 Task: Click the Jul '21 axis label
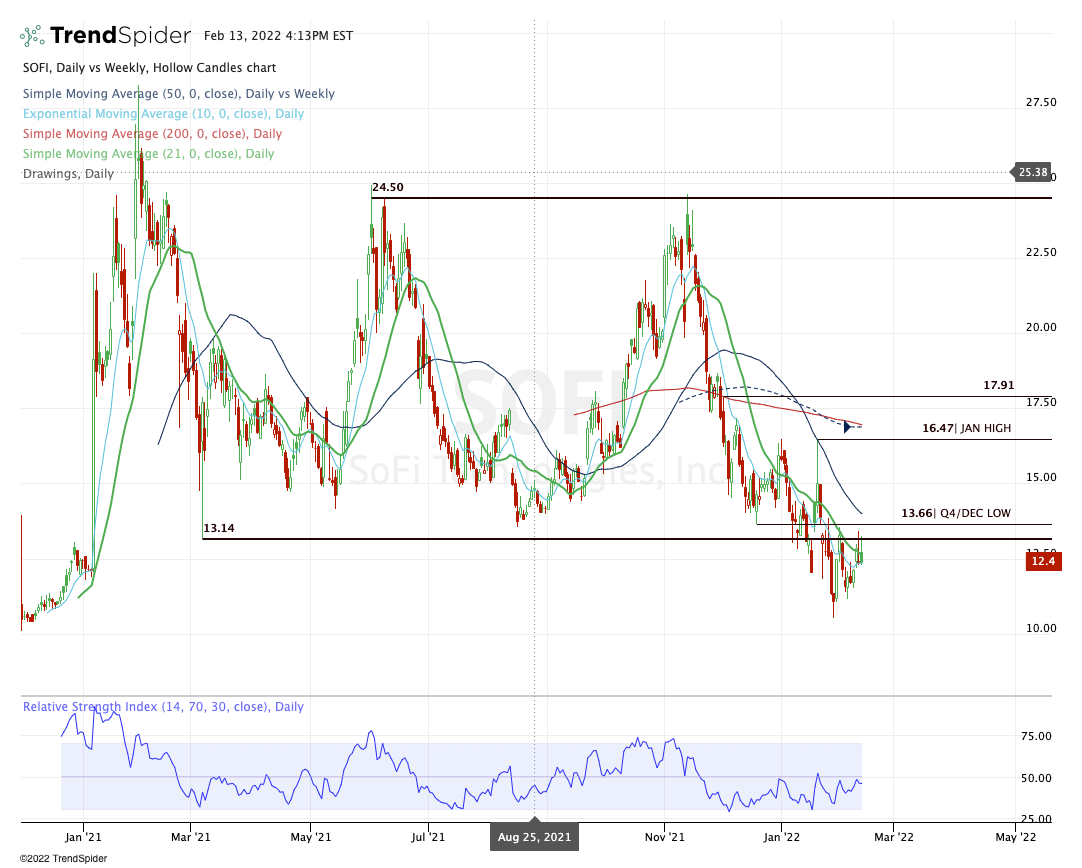pyautogui.click(x=428, y=837)
